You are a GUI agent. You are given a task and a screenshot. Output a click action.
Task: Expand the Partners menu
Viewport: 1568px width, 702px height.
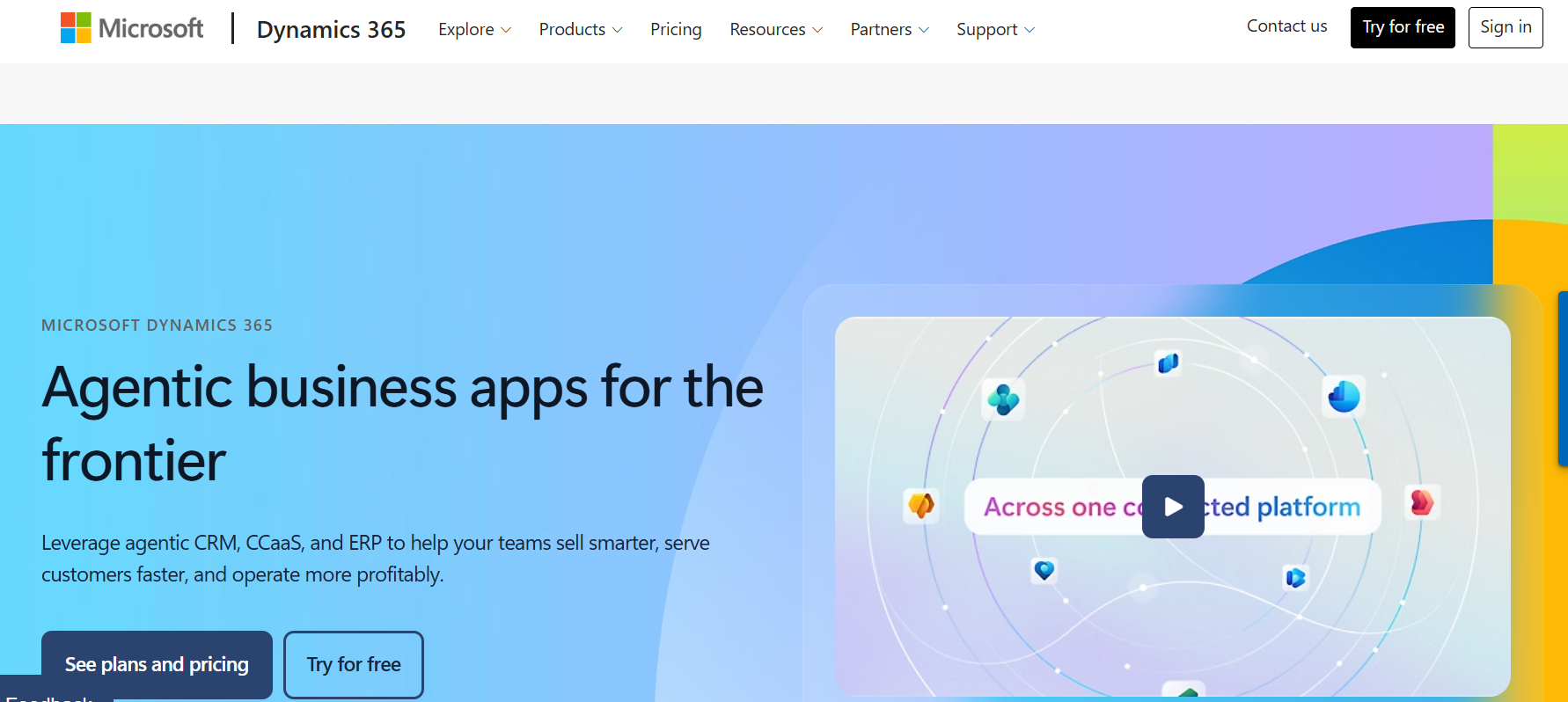(x=890, y=30)
